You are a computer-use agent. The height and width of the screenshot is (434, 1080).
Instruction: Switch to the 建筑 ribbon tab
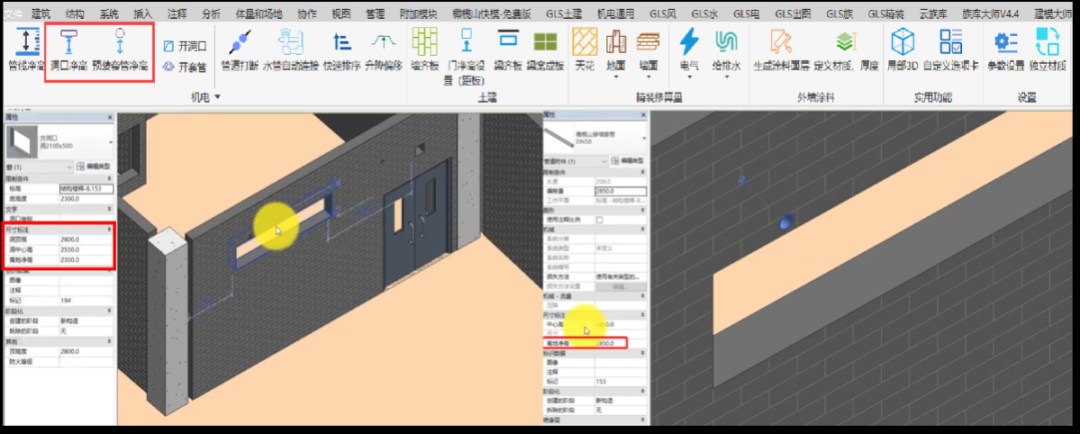click(41, 14)
